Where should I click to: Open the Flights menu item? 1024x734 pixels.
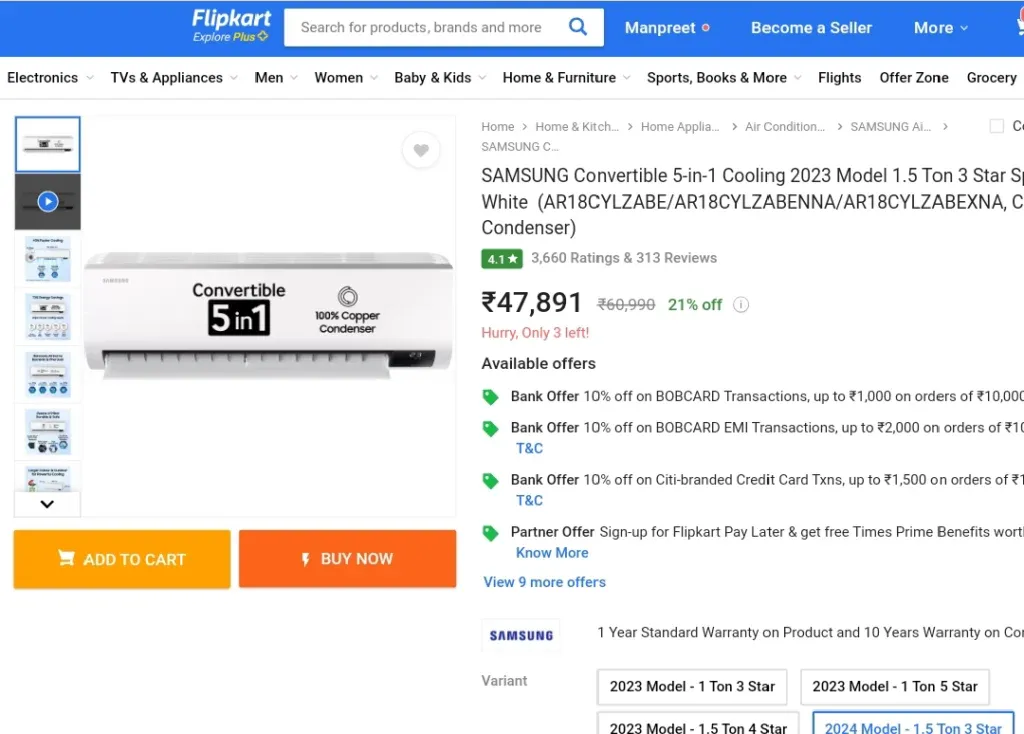(x=839, y=78)
